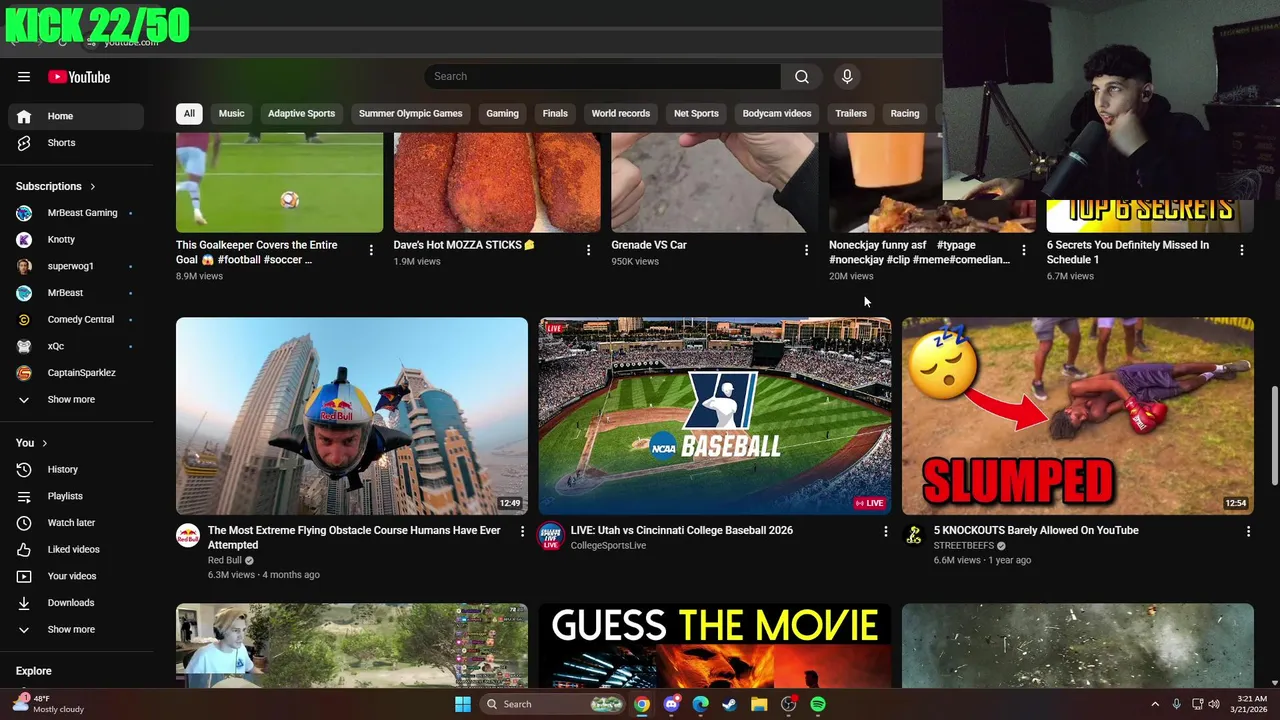Open options for Noneckjay funny short
The image size is (1280, 720).
click(x=1023, y=250)
